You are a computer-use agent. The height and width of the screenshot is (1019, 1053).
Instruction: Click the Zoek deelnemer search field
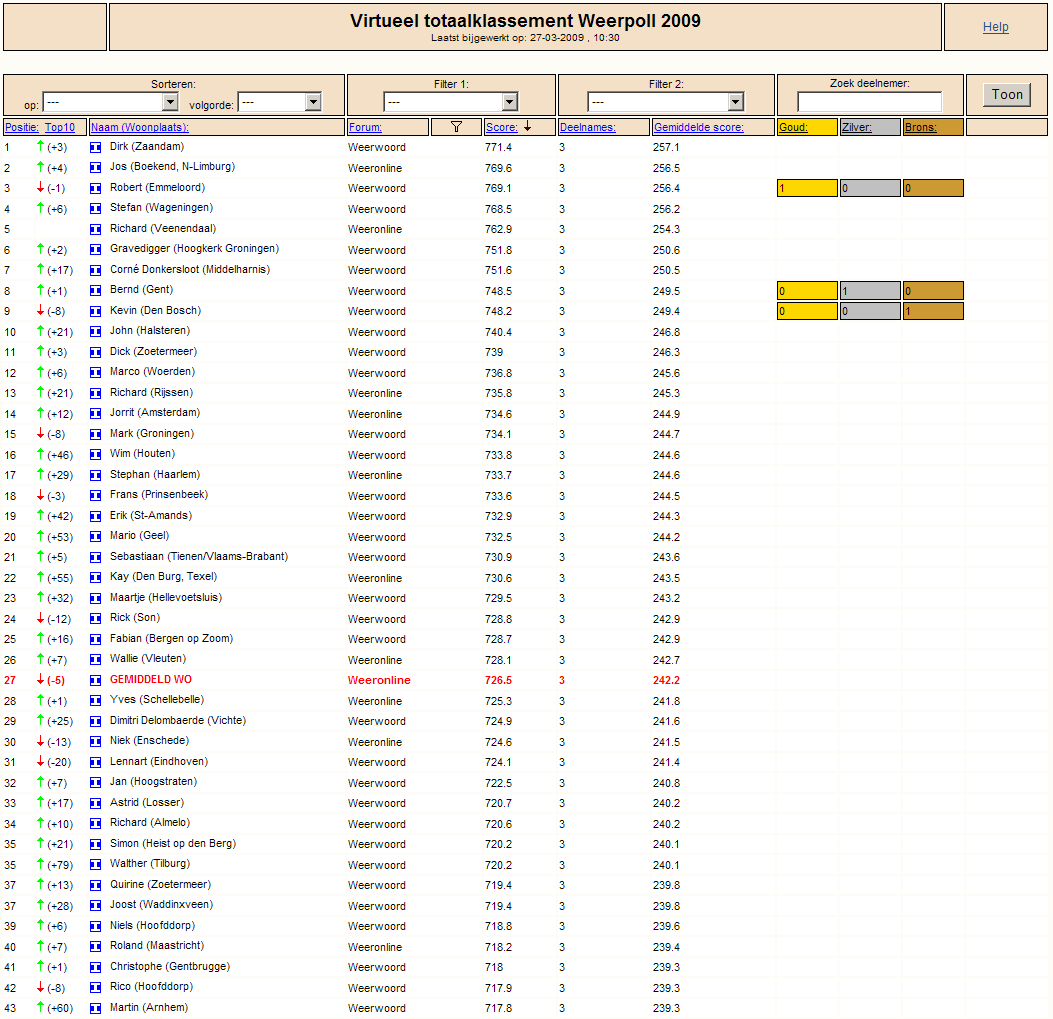click(x=869, y=102)
